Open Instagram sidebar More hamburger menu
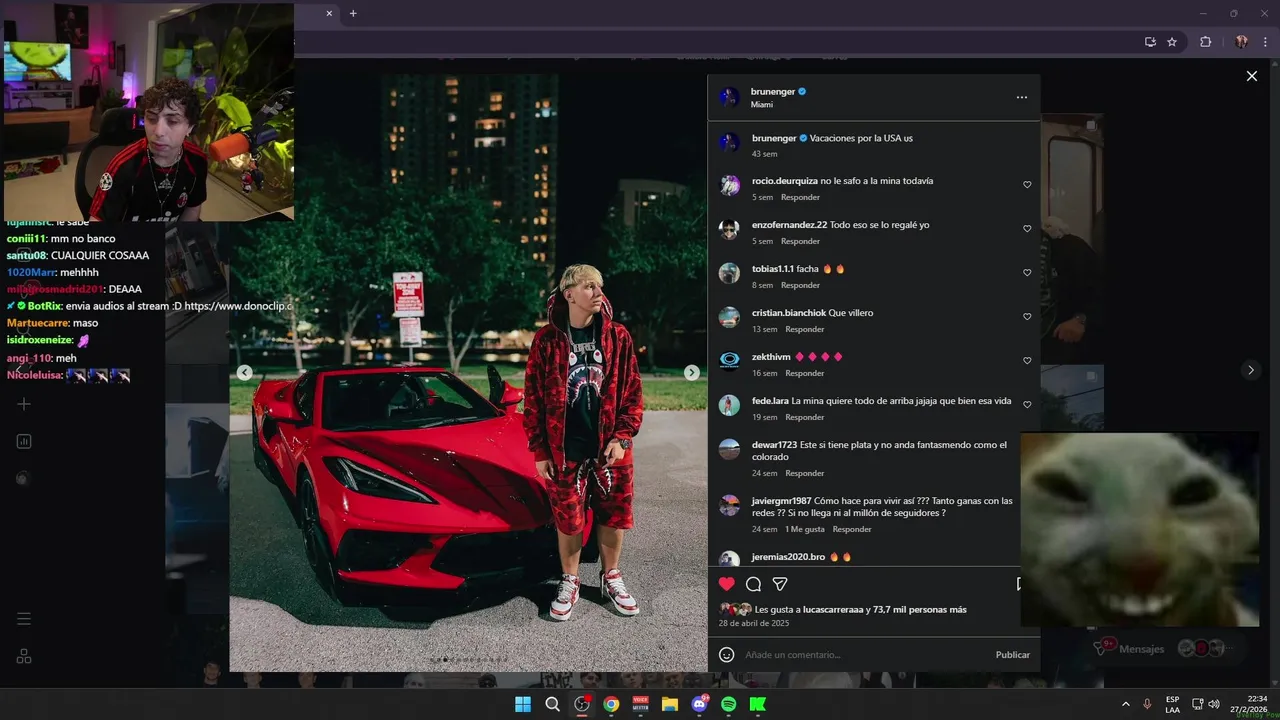Viewport: 1280px width, 720px height. click(24, 619)
